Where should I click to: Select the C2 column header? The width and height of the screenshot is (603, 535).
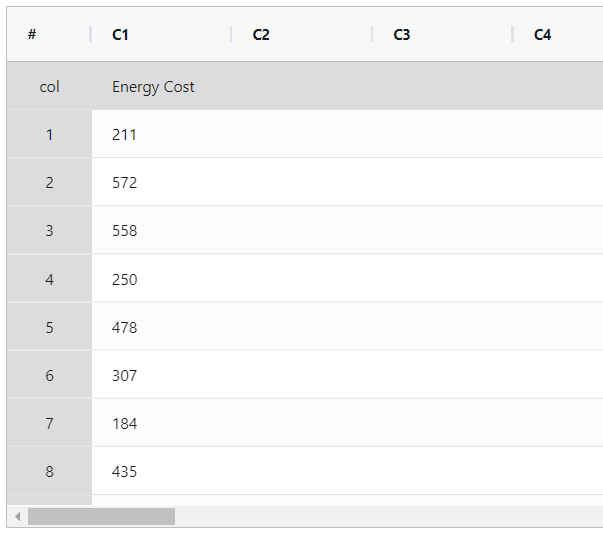pos(302,34)
